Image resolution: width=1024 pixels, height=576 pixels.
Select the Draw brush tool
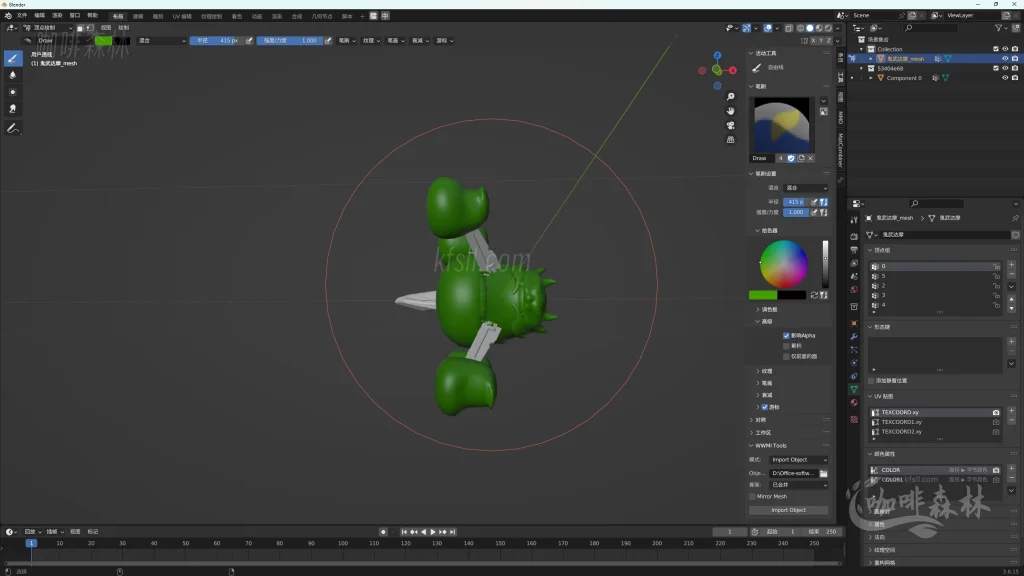pos(13,58)
